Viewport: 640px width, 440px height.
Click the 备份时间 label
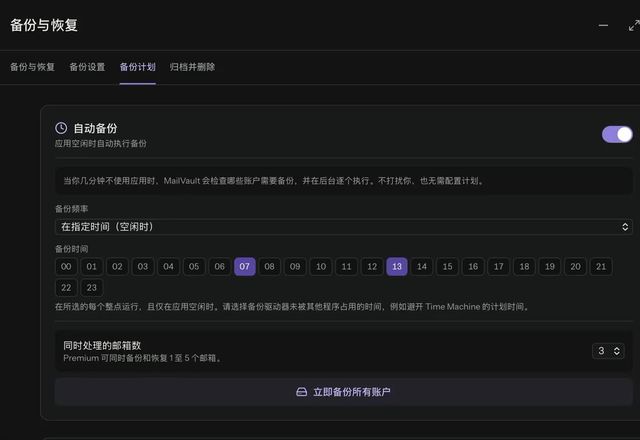(71, 249)
